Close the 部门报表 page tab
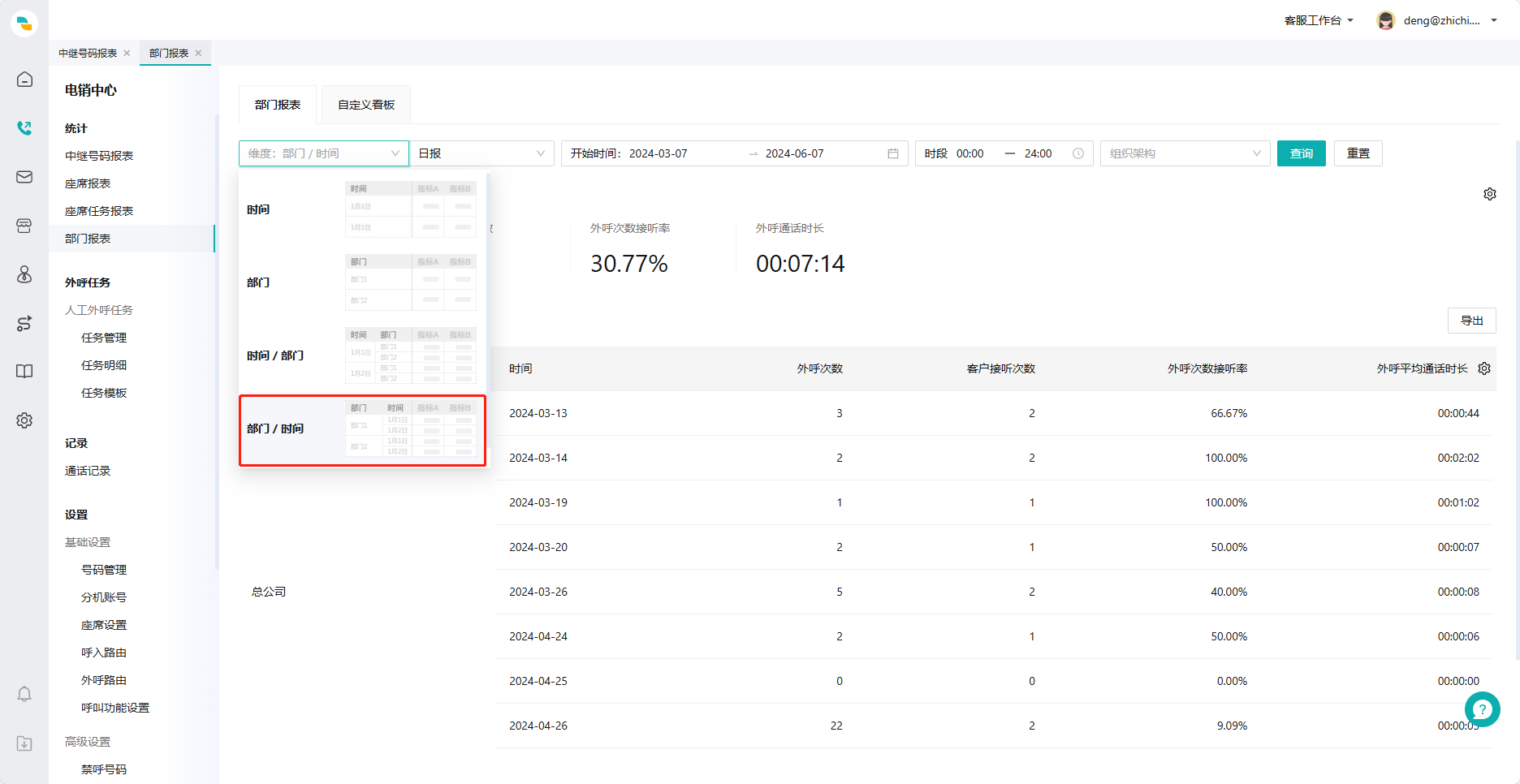 coord(198,53)
